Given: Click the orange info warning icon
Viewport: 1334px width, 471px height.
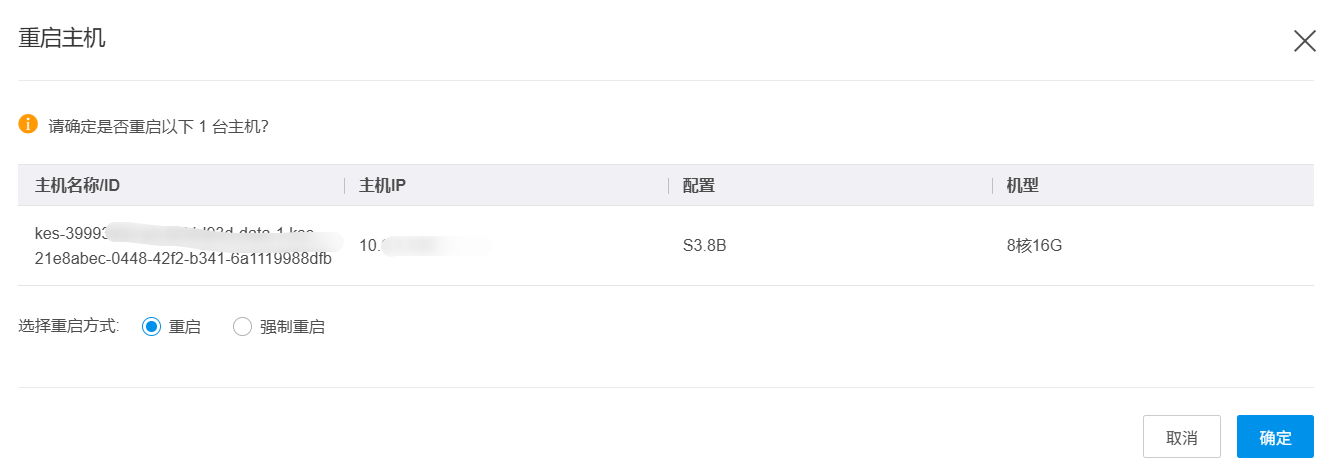Looking at the screenshot, I should click(28, 125).
